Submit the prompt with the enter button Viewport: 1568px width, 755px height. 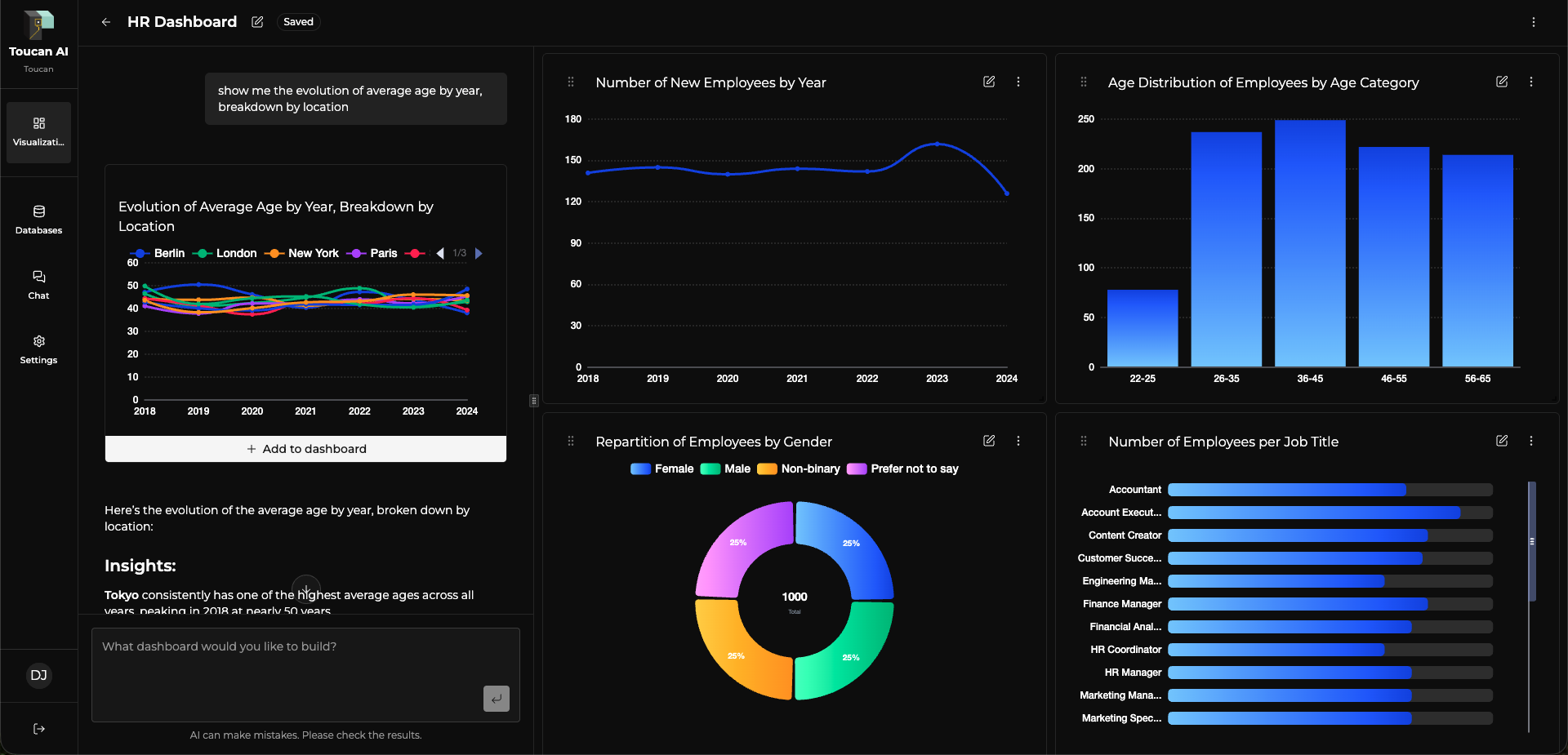pyautogui.click(x=496, y=699)
